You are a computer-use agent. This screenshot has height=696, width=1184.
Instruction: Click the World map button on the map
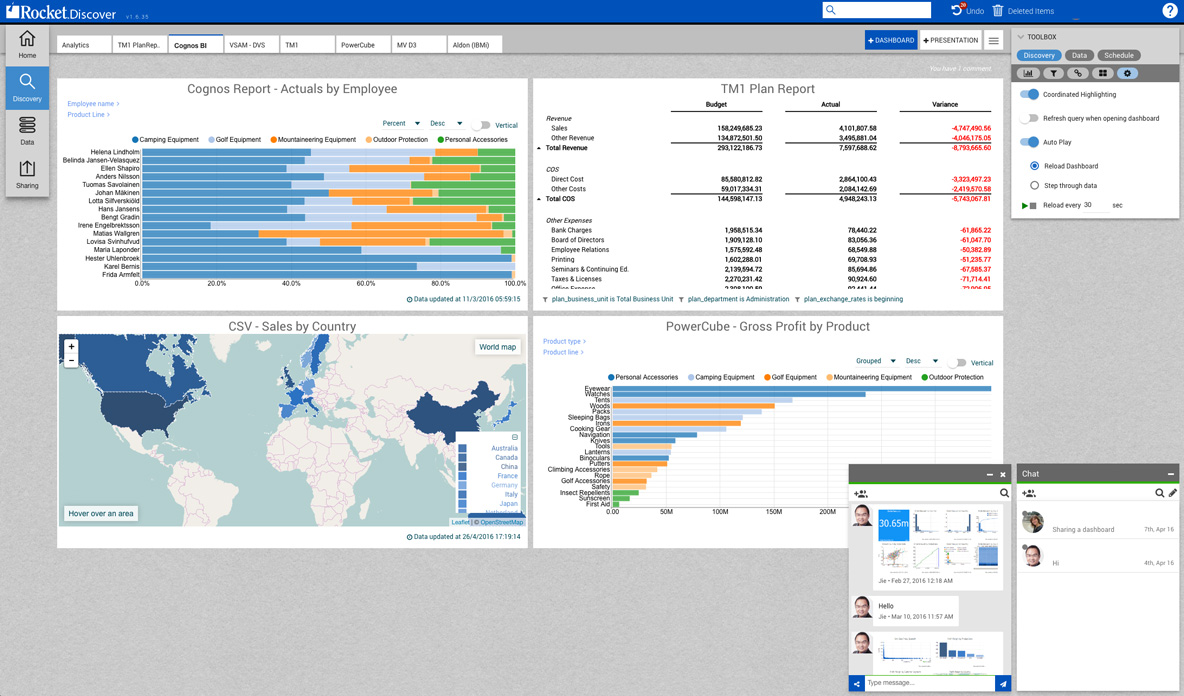[x=498, y=347]
